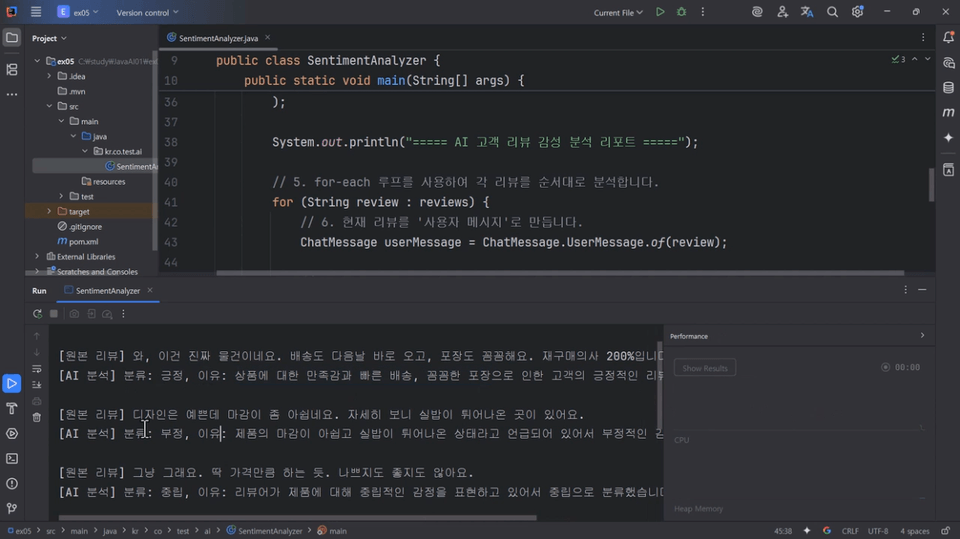The width and height of the screenshot is (960, 539).
Task: Open Code With Me user icon
Action: pos(782,12)
